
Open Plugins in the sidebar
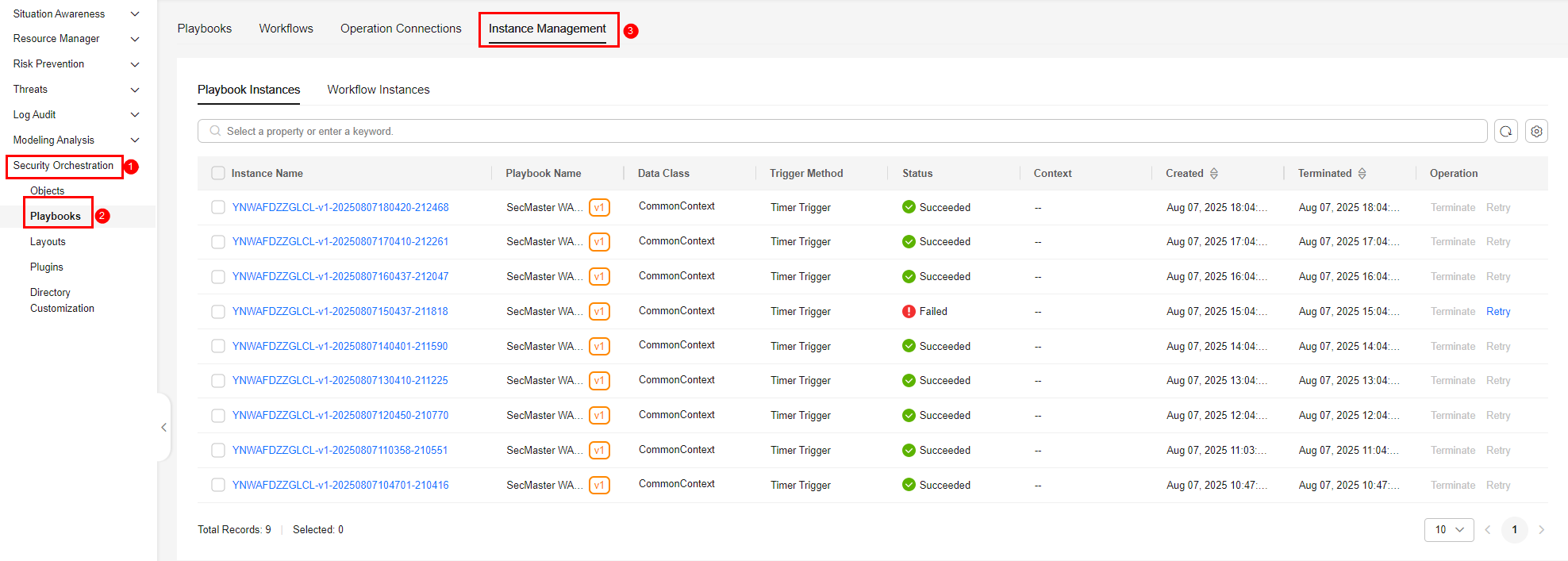(47, 267)
